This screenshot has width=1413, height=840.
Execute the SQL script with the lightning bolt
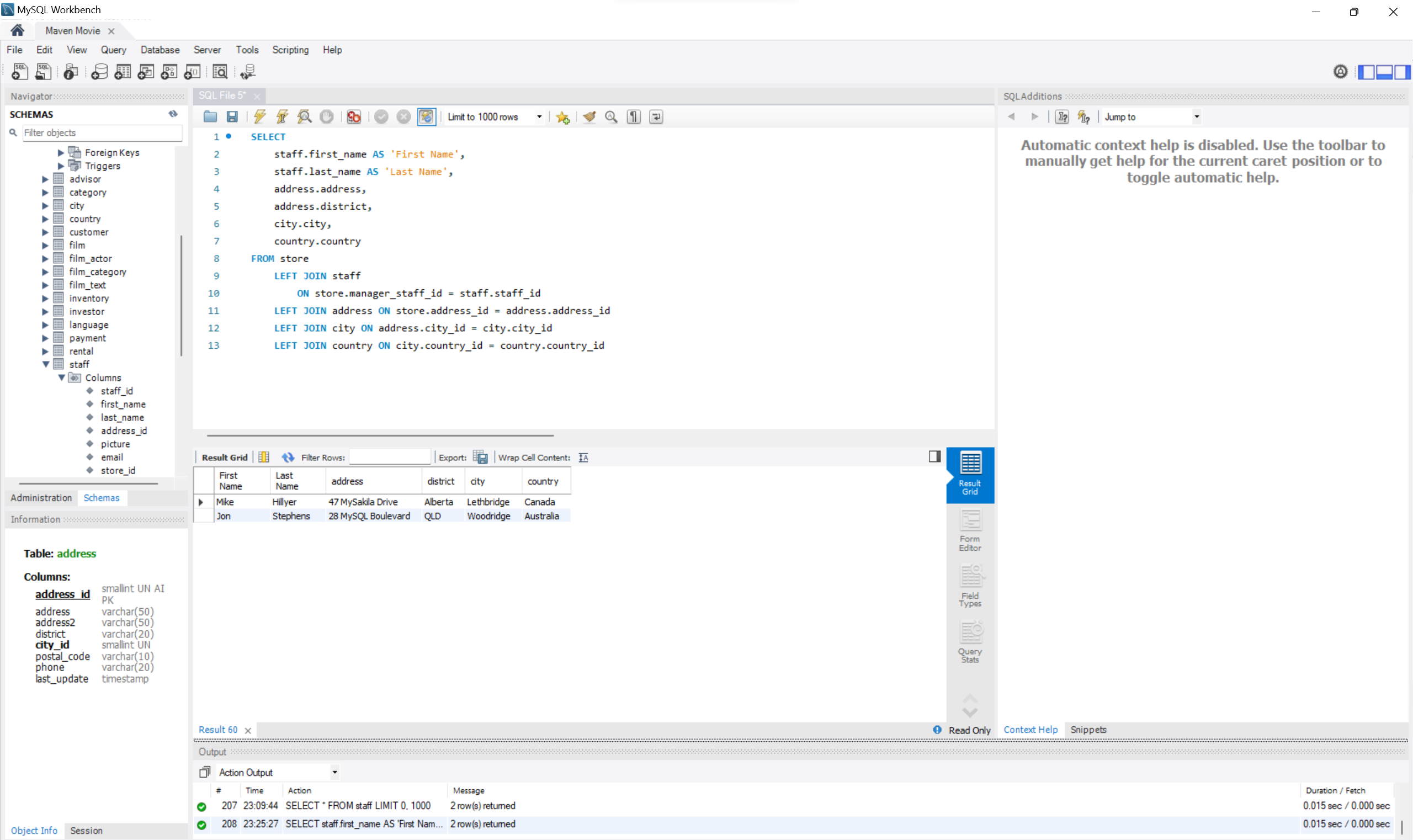point(259,116)
